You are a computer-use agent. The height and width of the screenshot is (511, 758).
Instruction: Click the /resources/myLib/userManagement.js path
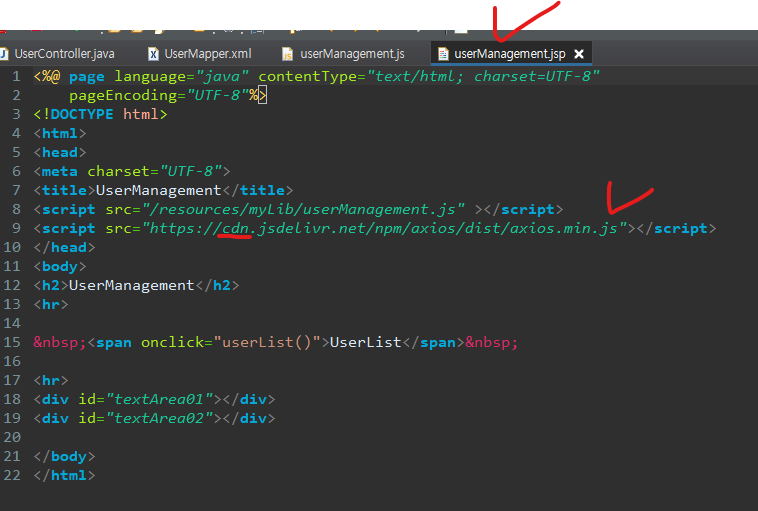304,209
